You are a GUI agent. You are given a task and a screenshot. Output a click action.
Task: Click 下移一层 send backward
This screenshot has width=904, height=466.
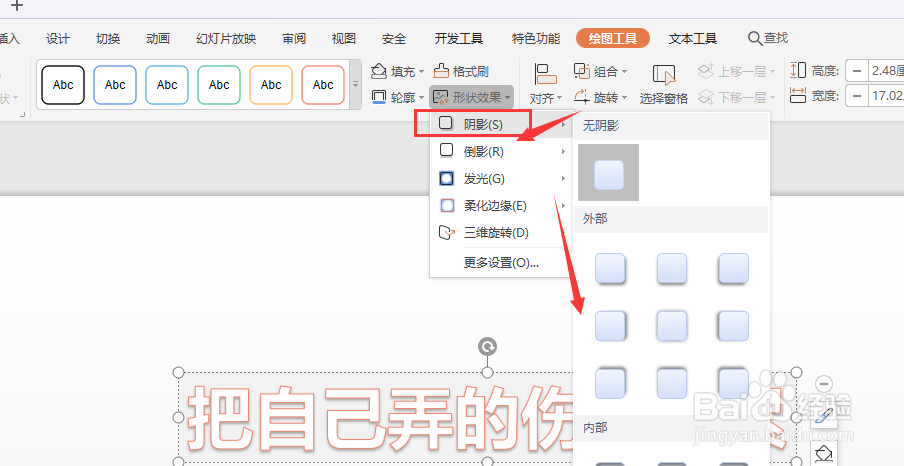click(x=736, y=97)
